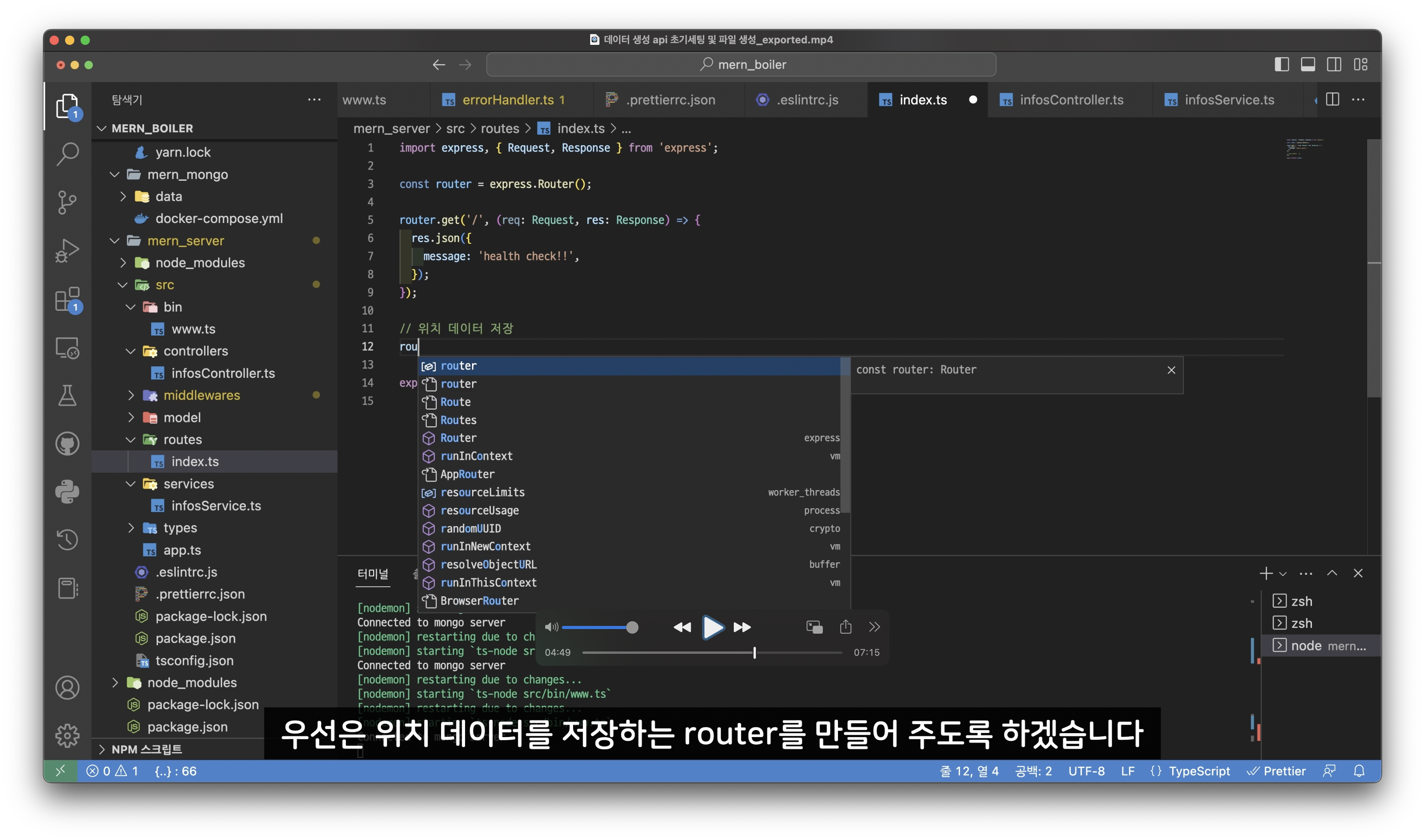Open the GitHub view in activity bar
The height and width of the screenshot is (840, 1425).
point(67,444)
